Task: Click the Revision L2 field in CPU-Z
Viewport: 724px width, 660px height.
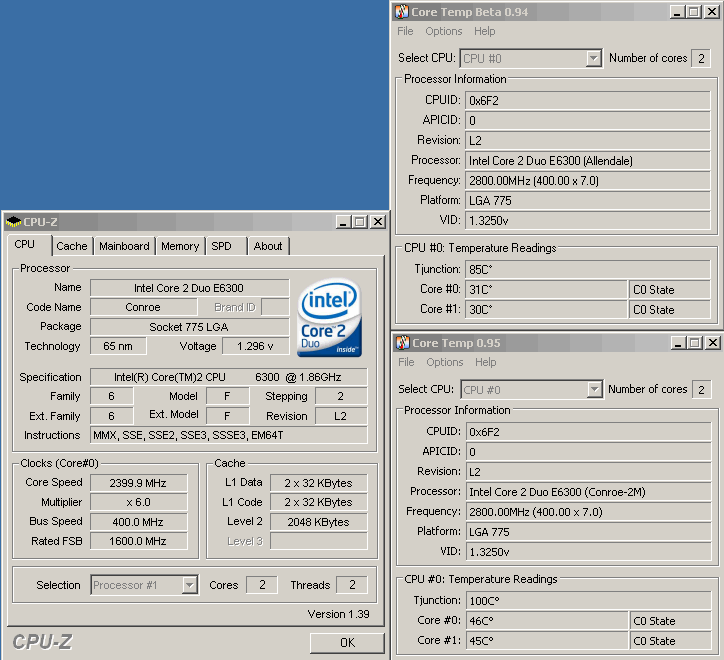Action: 341,416
